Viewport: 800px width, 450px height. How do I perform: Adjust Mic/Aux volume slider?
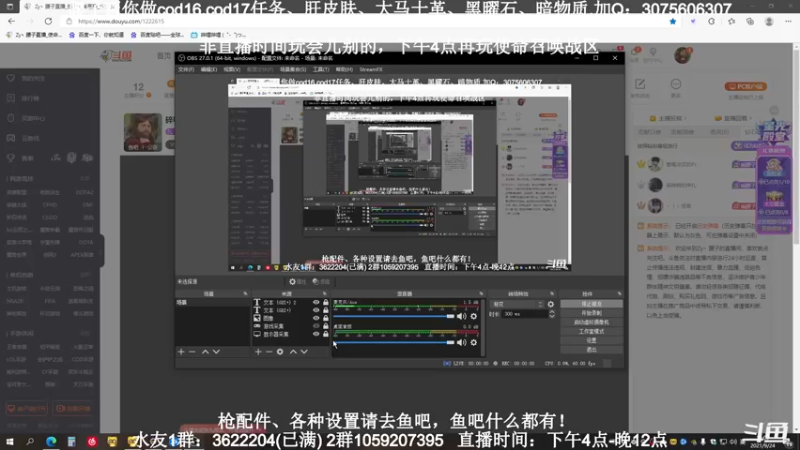click(x=394, y=316)
